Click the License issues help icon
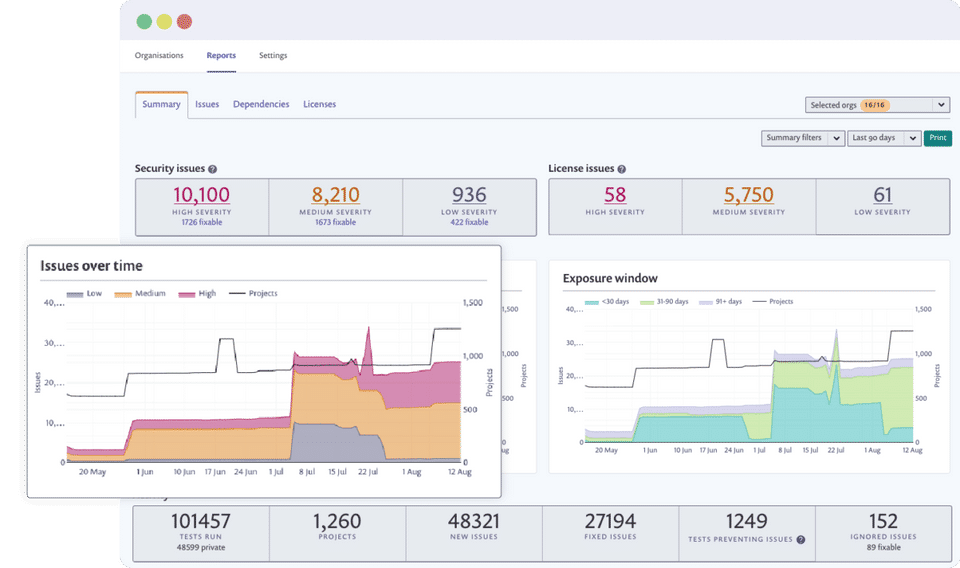 tap(622, 170)
